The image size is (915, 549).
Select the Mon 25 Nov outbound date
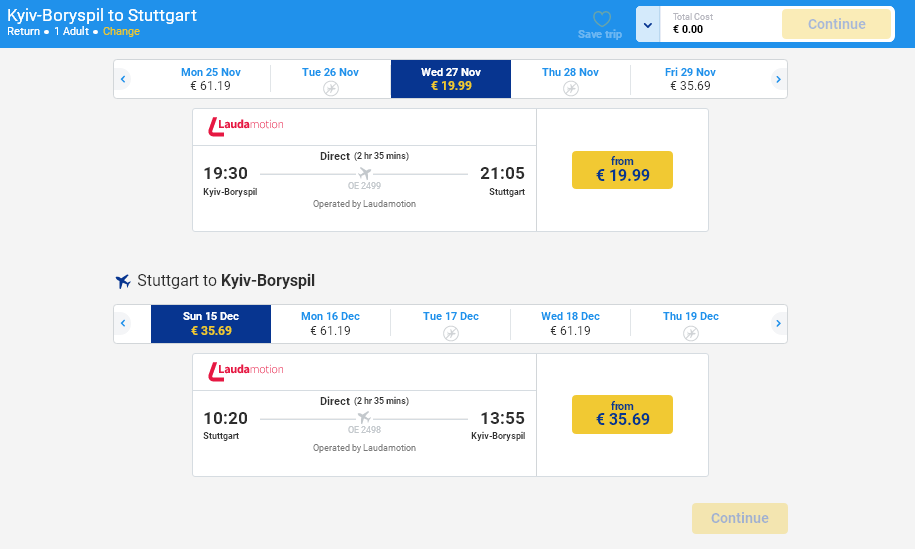(211, 79)
